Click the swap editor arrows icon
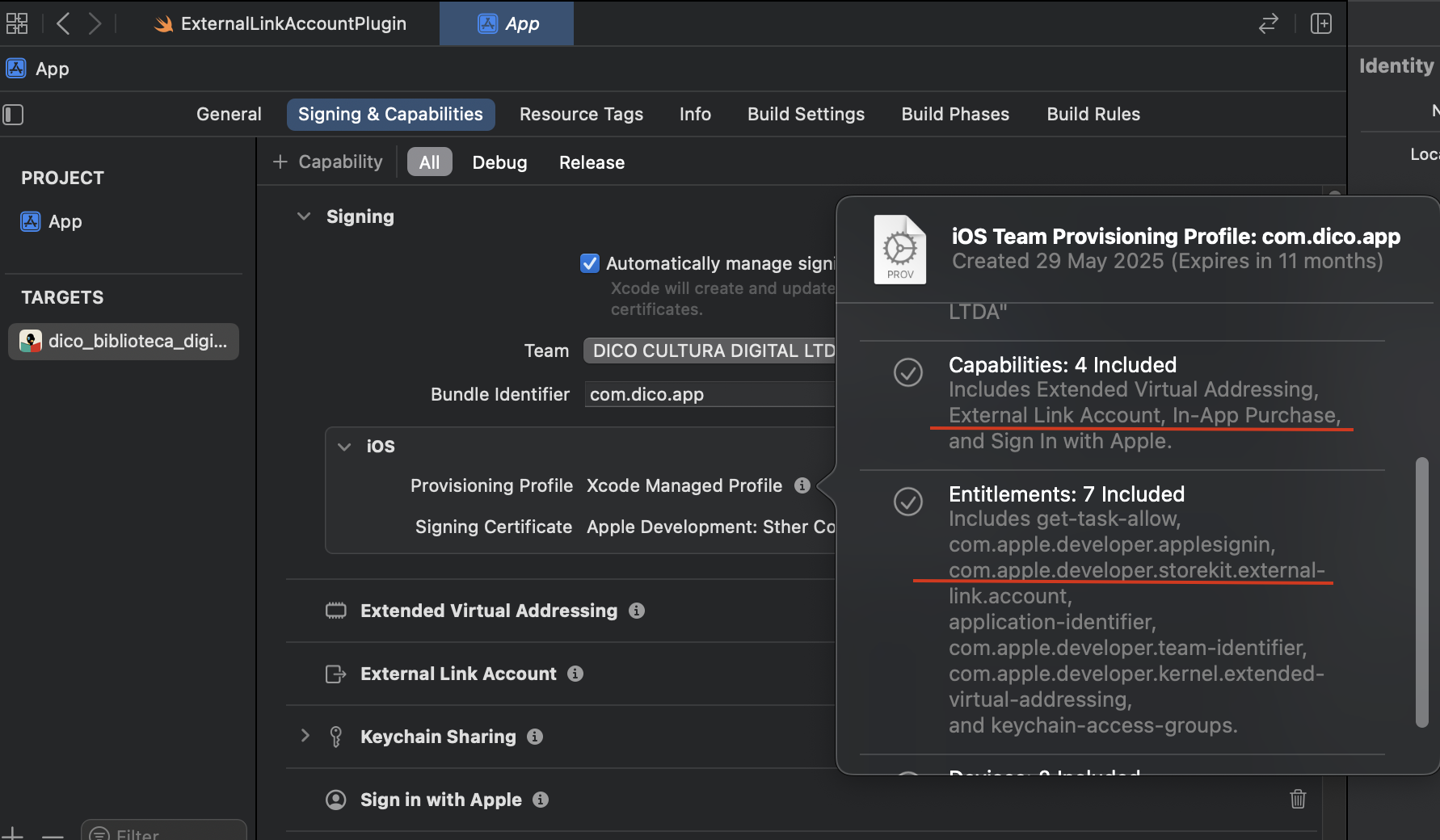Viewport: 1440px width, 840px height. [x=1269, y=23]
